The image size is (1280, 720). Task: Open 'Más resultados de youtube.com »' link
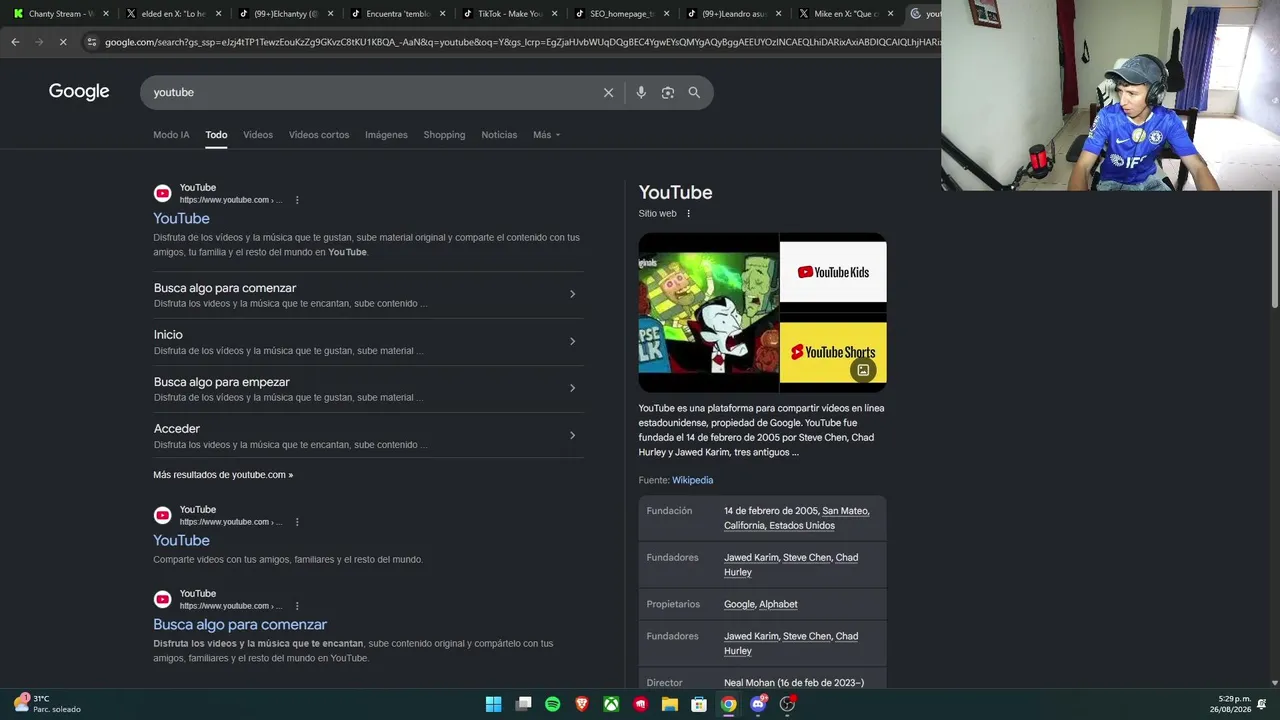coord(223,475)
